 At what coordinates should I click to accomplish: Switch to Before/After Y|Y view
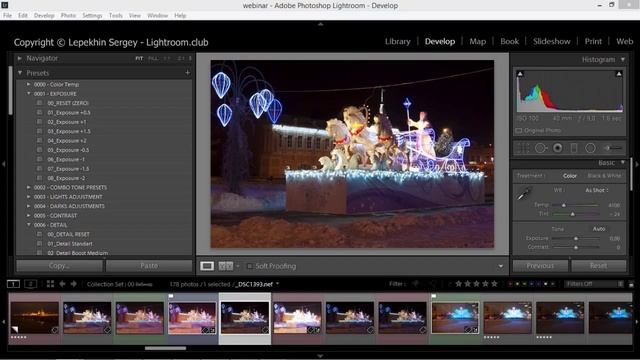[226, 266]
